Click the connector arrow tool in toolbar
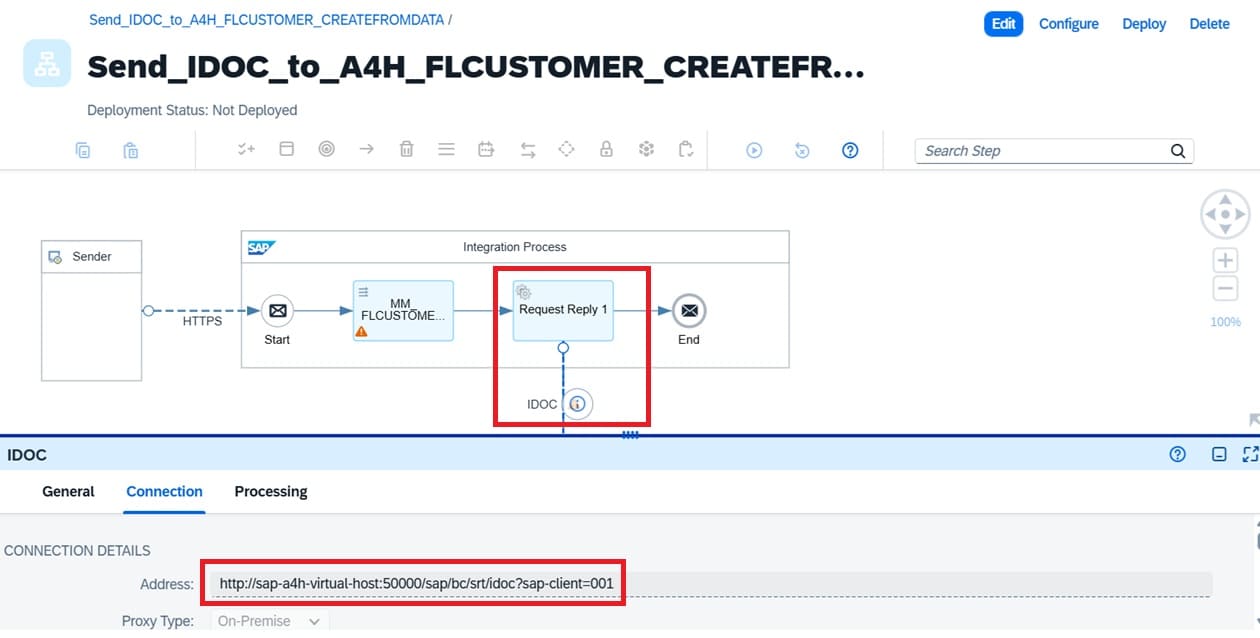 366,149
